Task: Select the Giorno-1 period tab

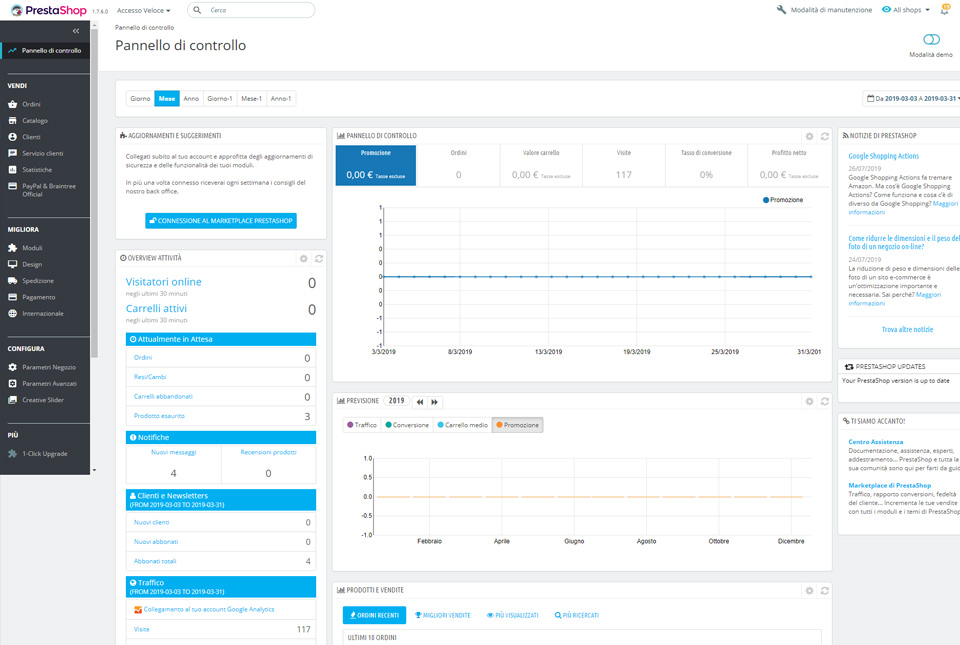Action: tap(220, 99)
